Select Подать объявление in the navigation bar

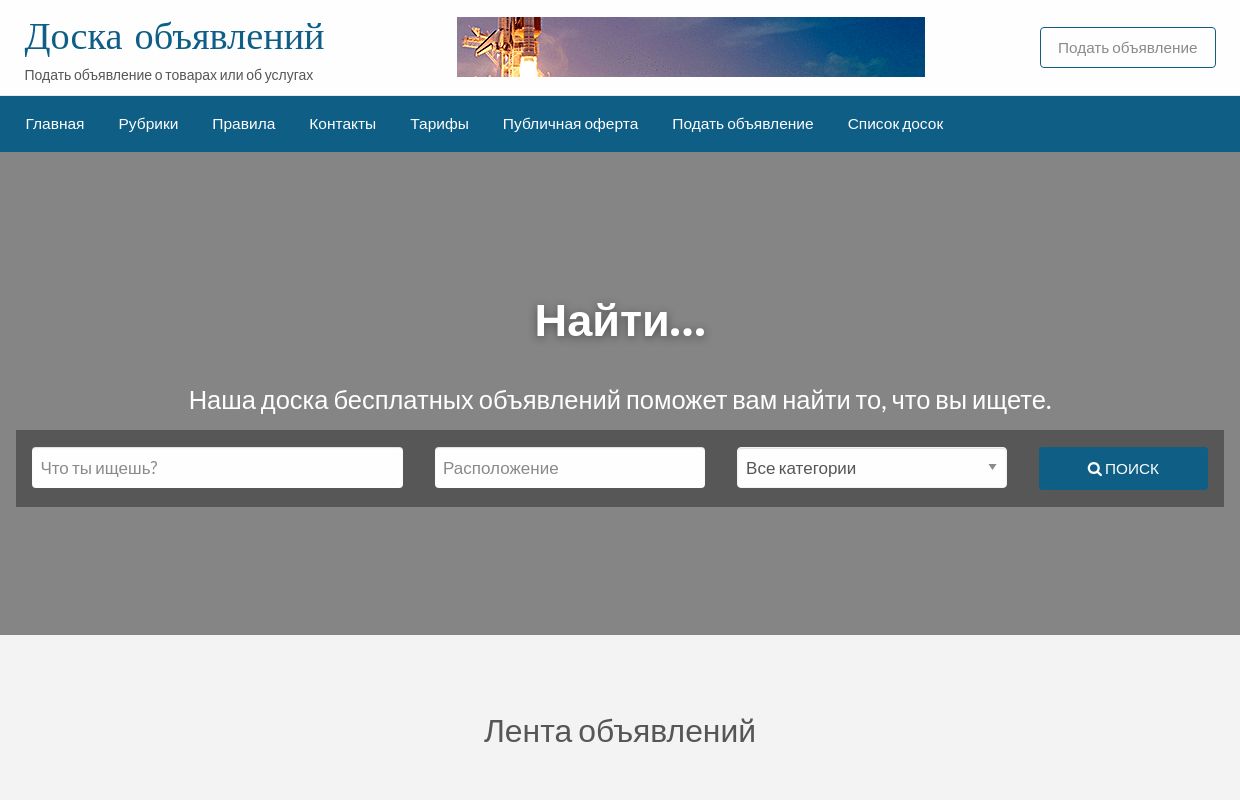[742, 123]
